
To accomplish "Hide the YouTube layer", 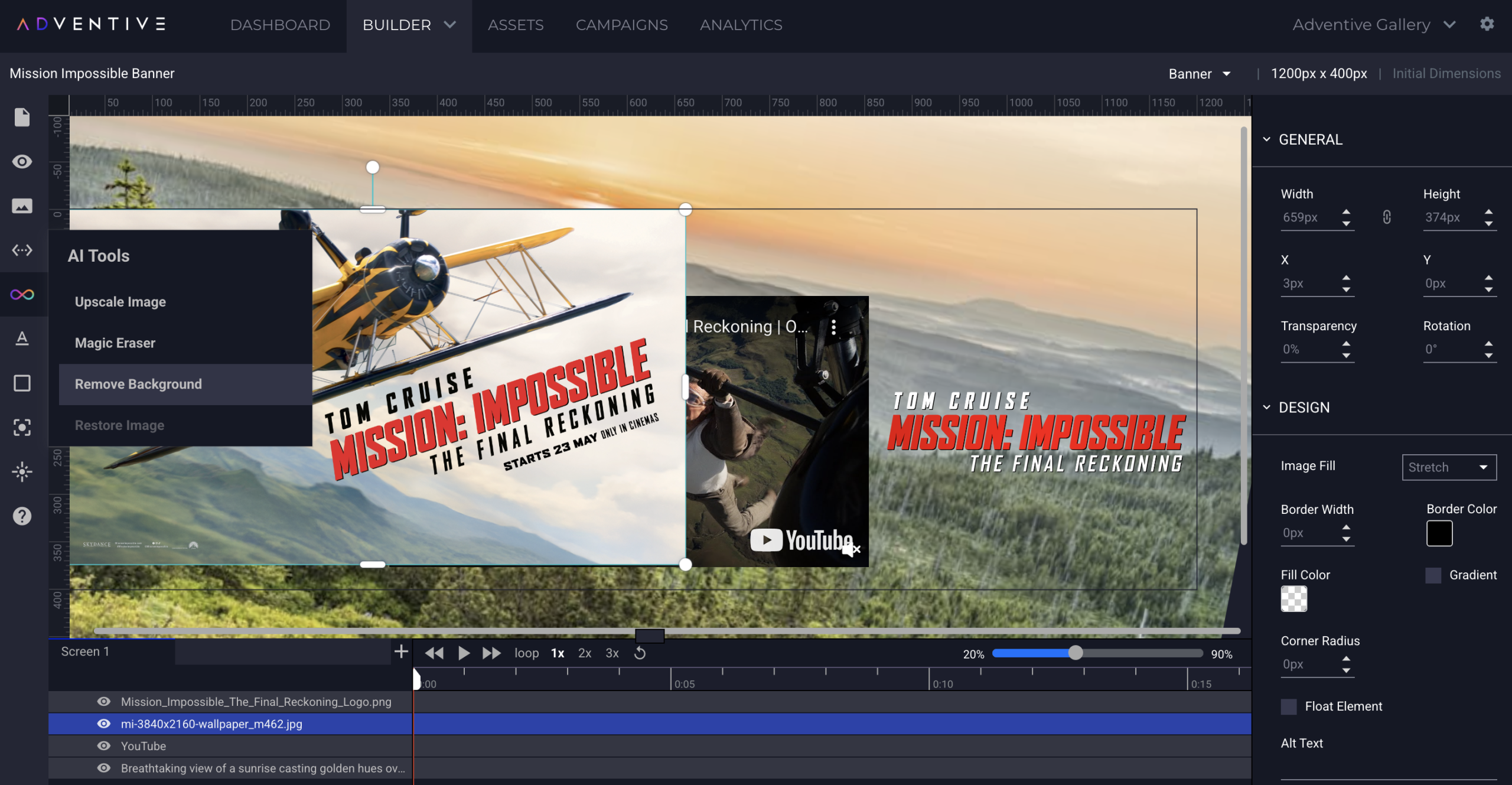I will coord(103,745).
